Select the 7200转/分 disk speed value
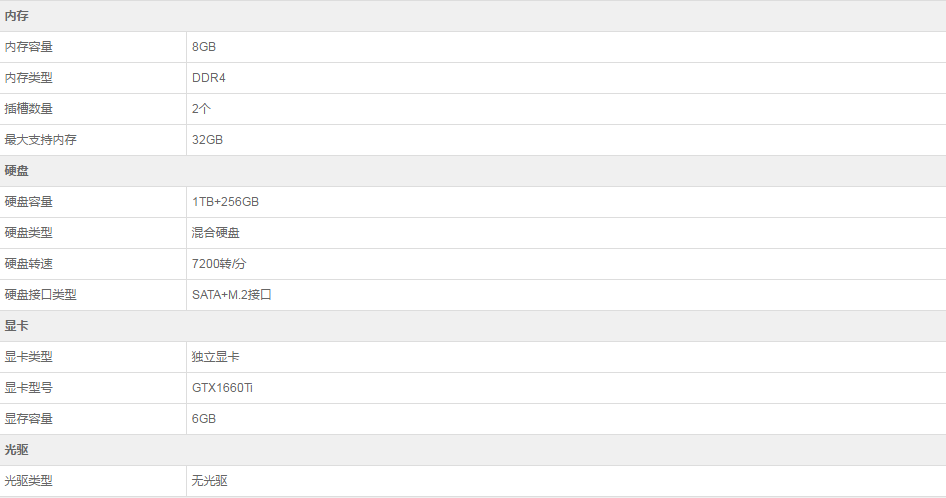 (x=219, y=264)
